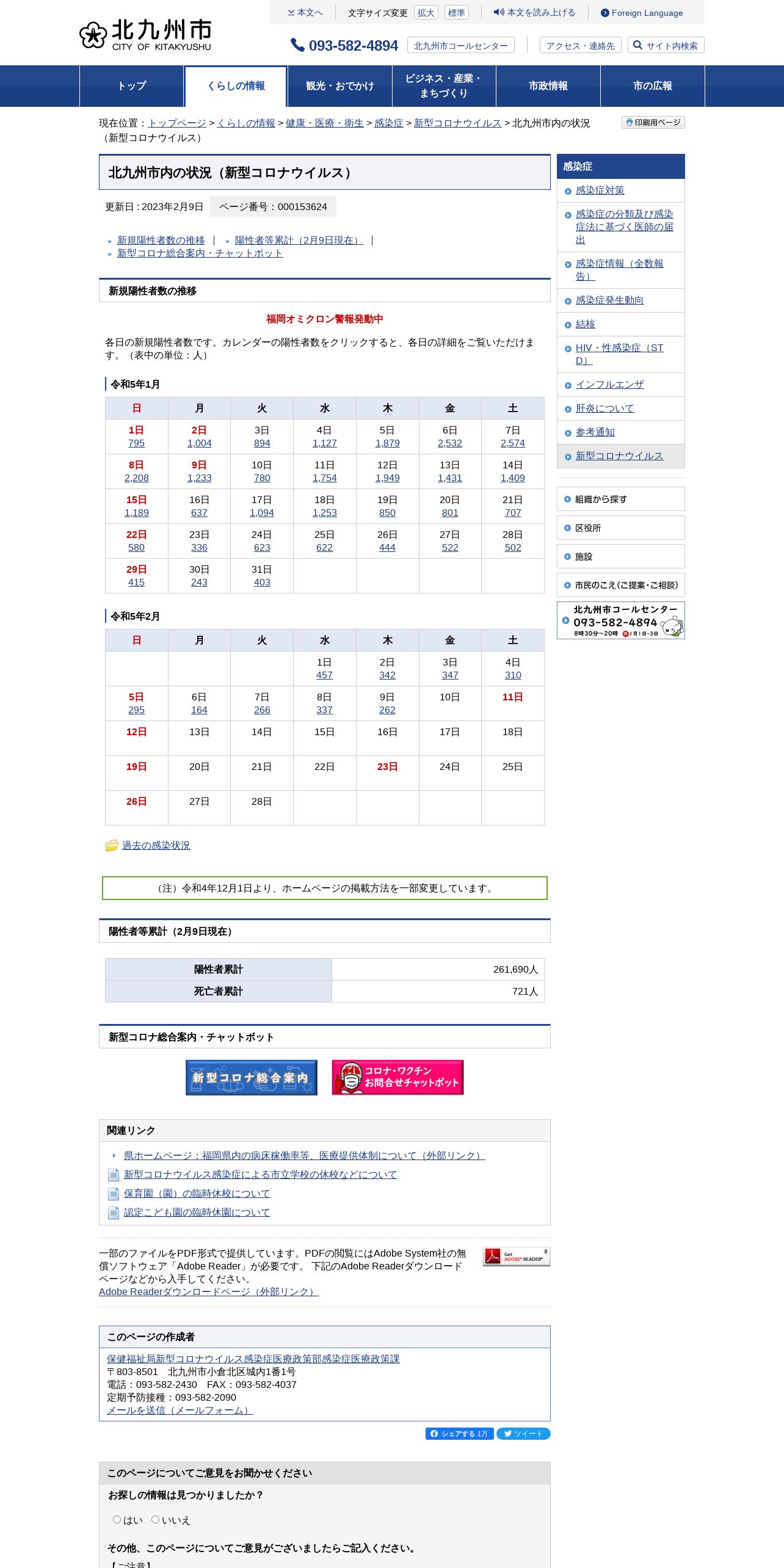Click the magnifier icon in サイト内検索
784x1568 pixels.
[x=638, y=45]
